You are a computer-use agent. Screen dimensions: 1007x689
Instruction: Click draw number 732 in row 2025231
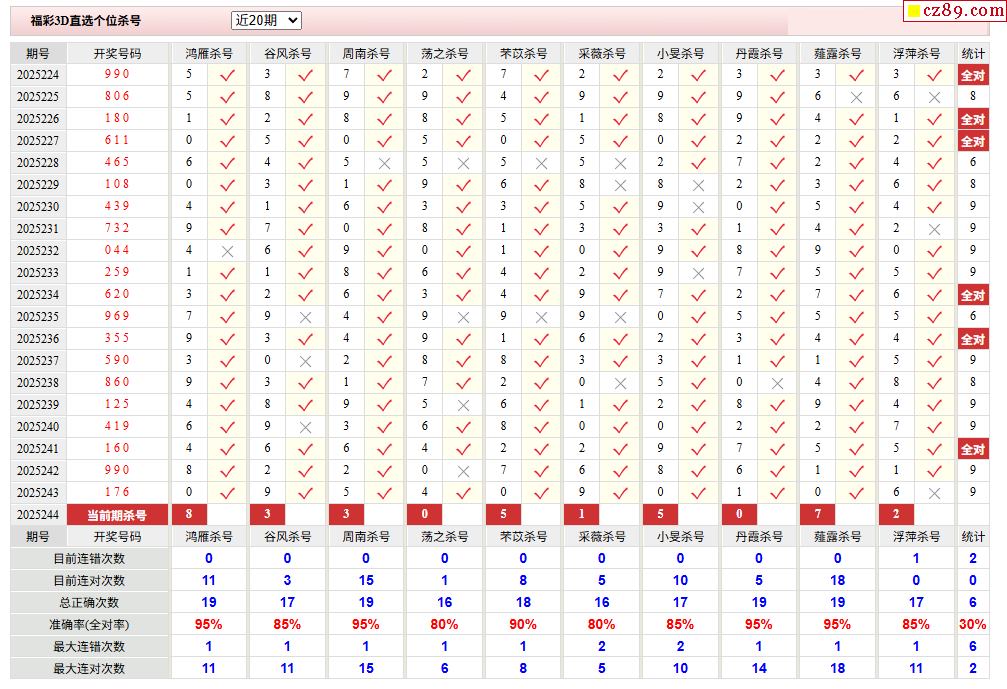click(x=117, y=229)
